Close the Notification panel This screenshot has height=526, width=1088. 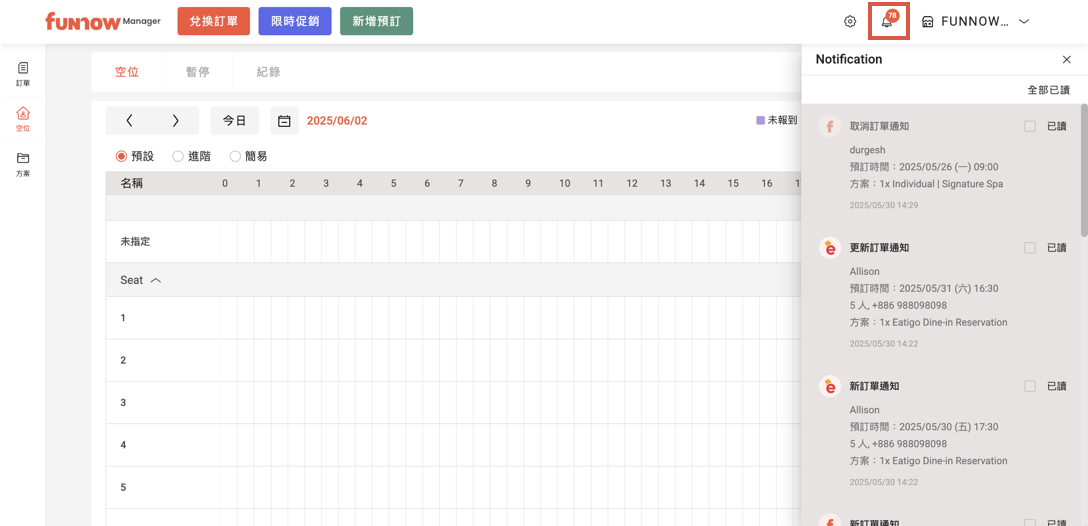point(1066,60)
